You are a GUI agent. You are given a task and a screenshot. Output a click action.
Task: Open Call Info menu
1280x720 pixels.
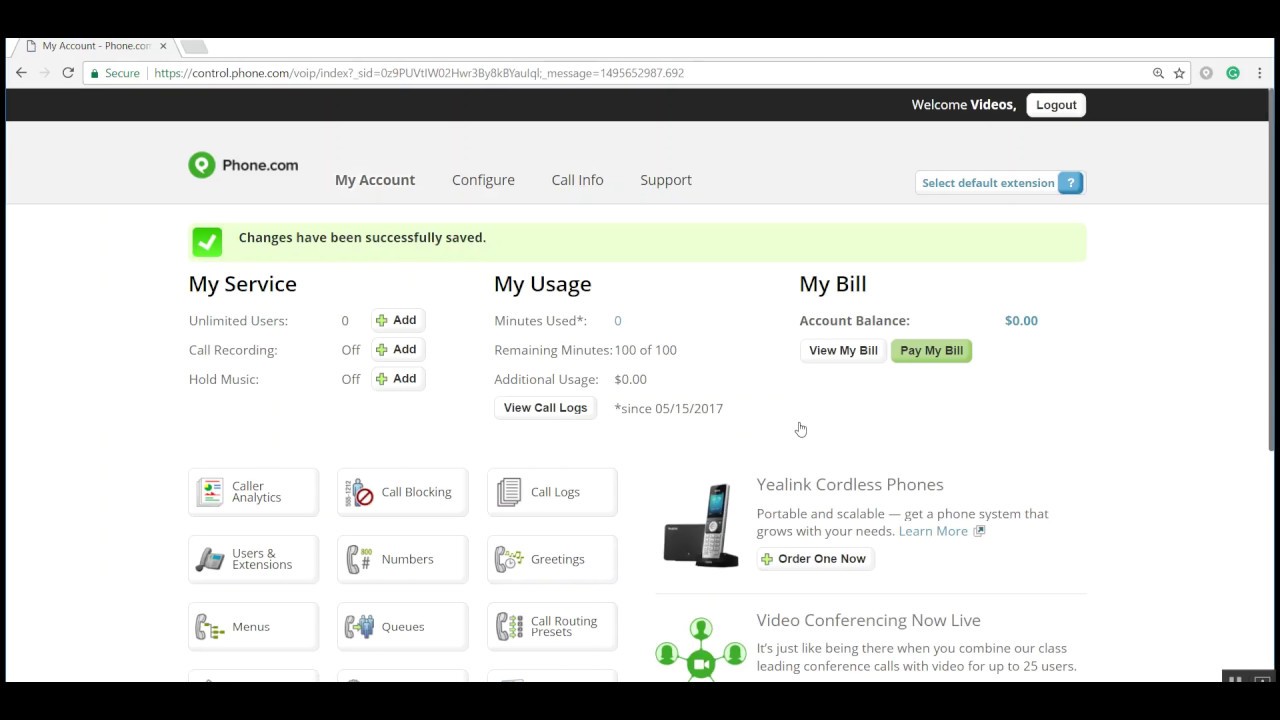577,180
